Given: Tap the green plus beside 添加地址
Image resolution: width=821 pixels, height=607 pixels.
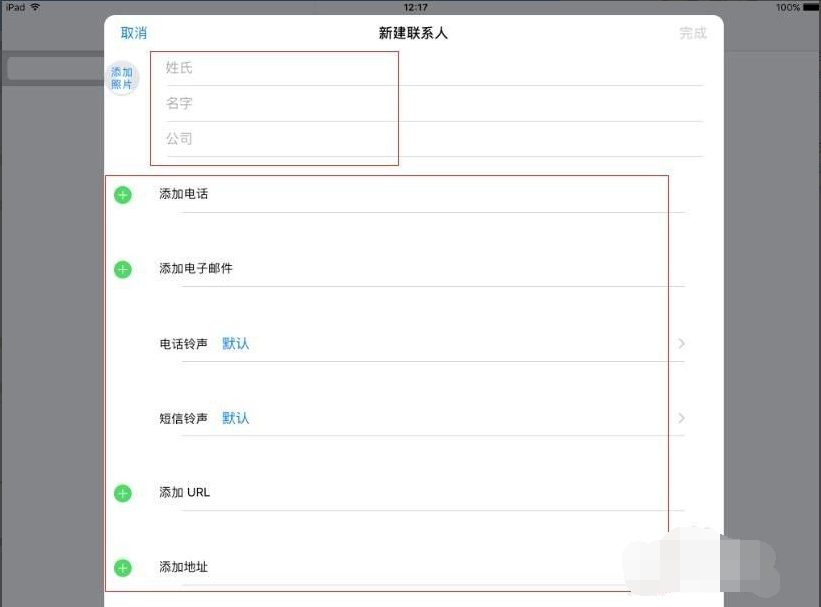Looking at the screenshot, I should [122, 567].
